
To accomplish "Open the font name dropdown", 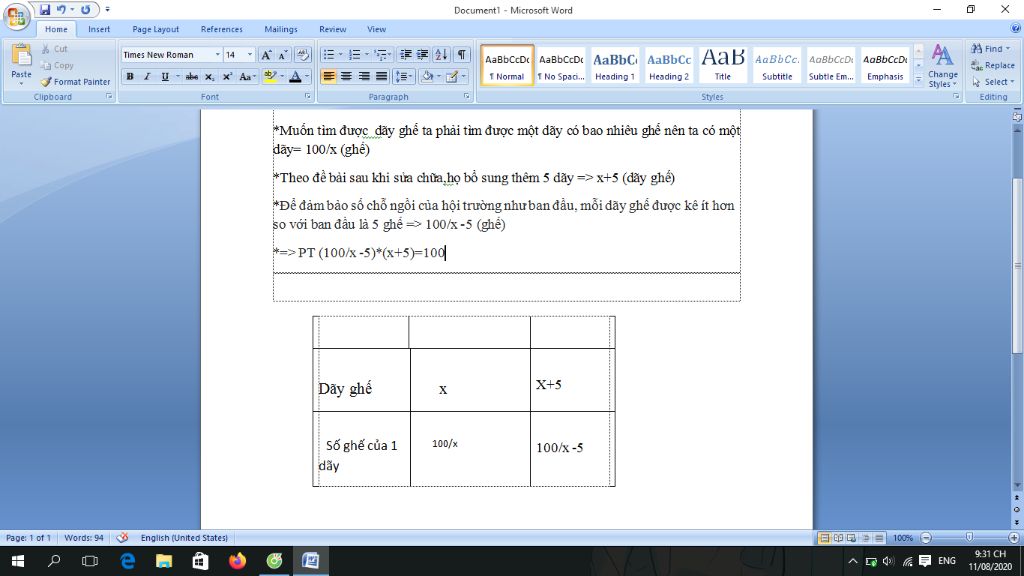I will [x=217, y=55].
